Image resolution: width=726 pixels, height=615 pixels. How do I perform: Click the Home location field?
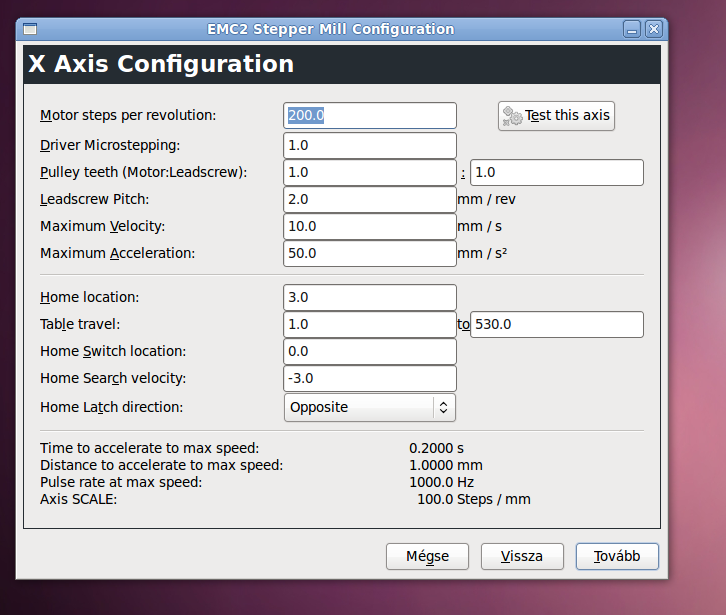370,297
